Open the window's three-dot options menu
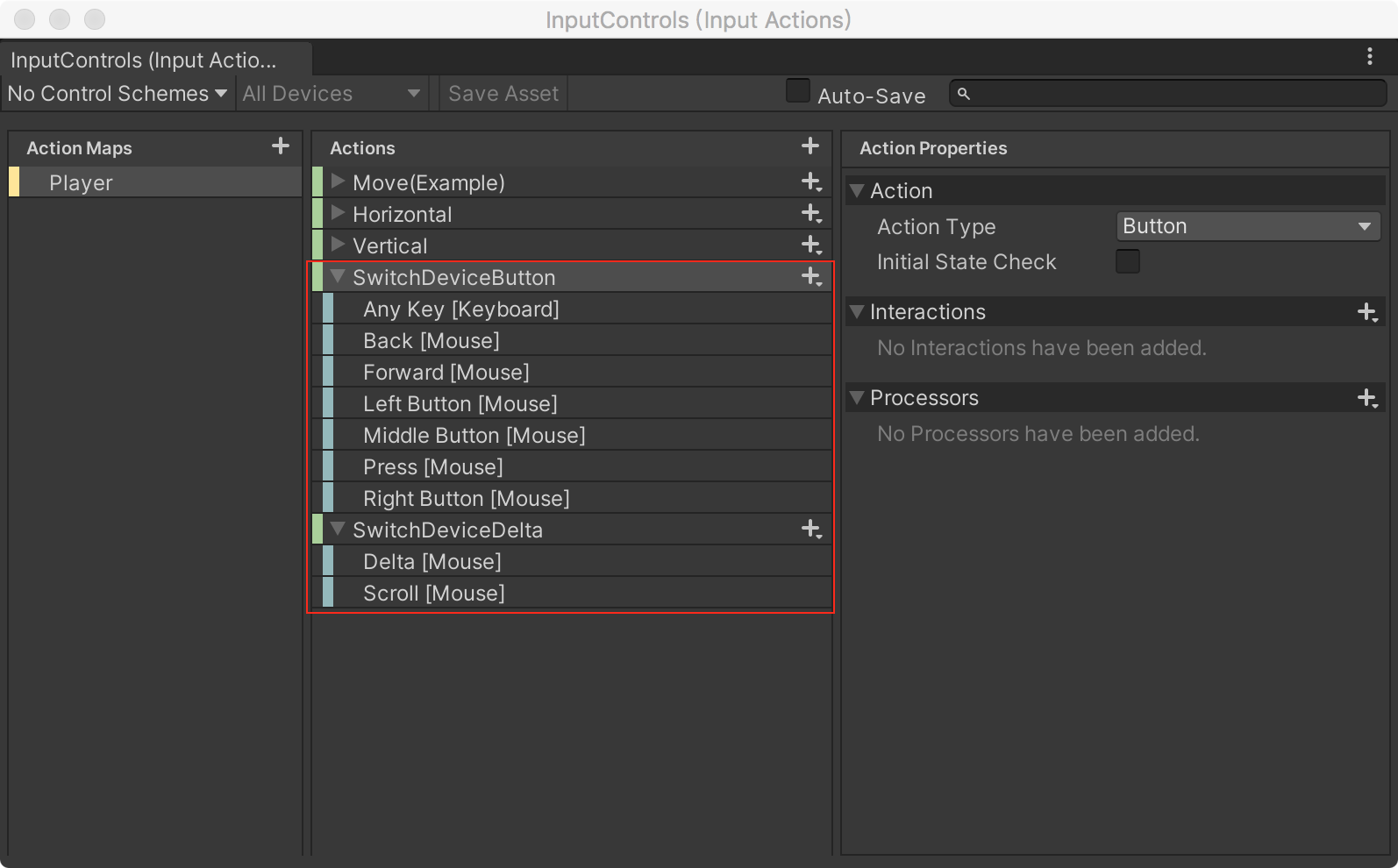 click(1369, 57)
